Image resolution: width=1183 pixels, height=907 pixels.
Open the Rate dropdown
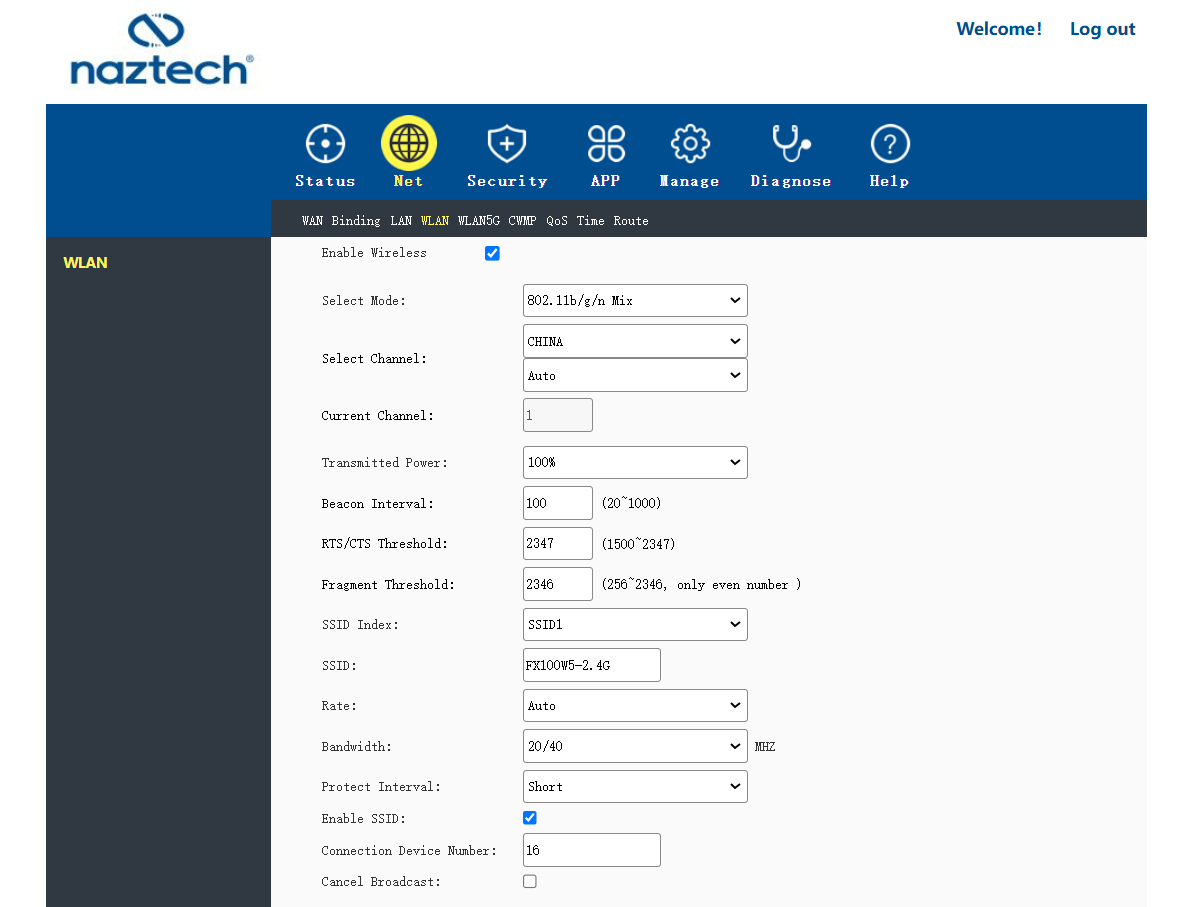point(635,706)
